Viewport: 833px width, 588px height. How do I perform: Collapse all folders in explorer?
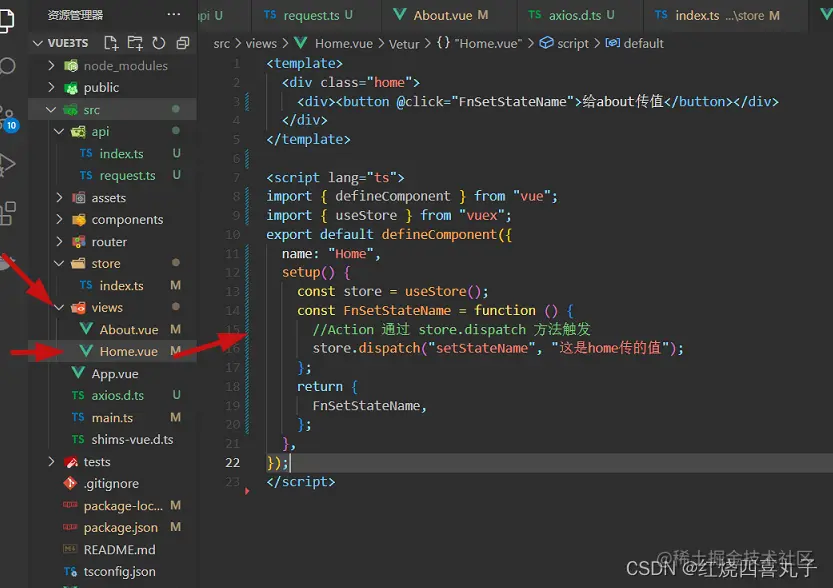click(183, 43)
